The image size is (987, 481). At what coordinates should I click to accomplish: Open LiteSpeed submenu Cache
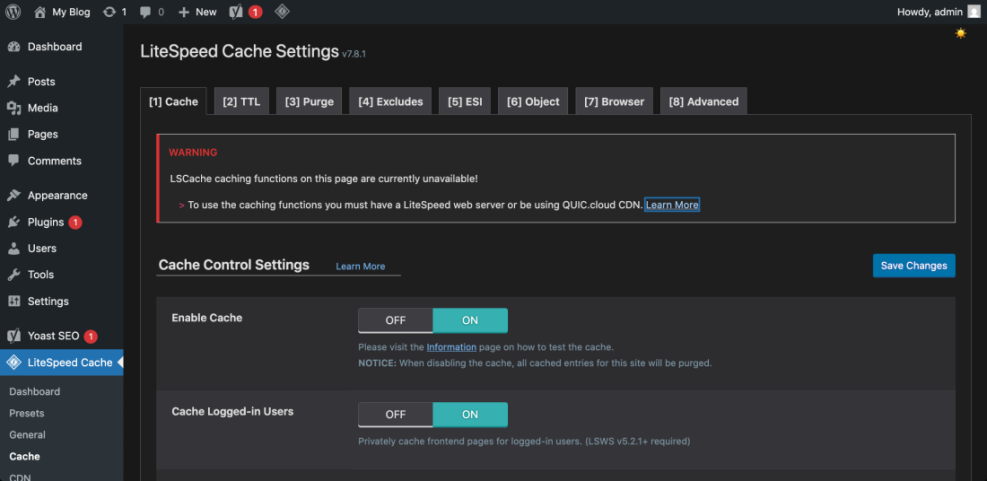[25, 456]
